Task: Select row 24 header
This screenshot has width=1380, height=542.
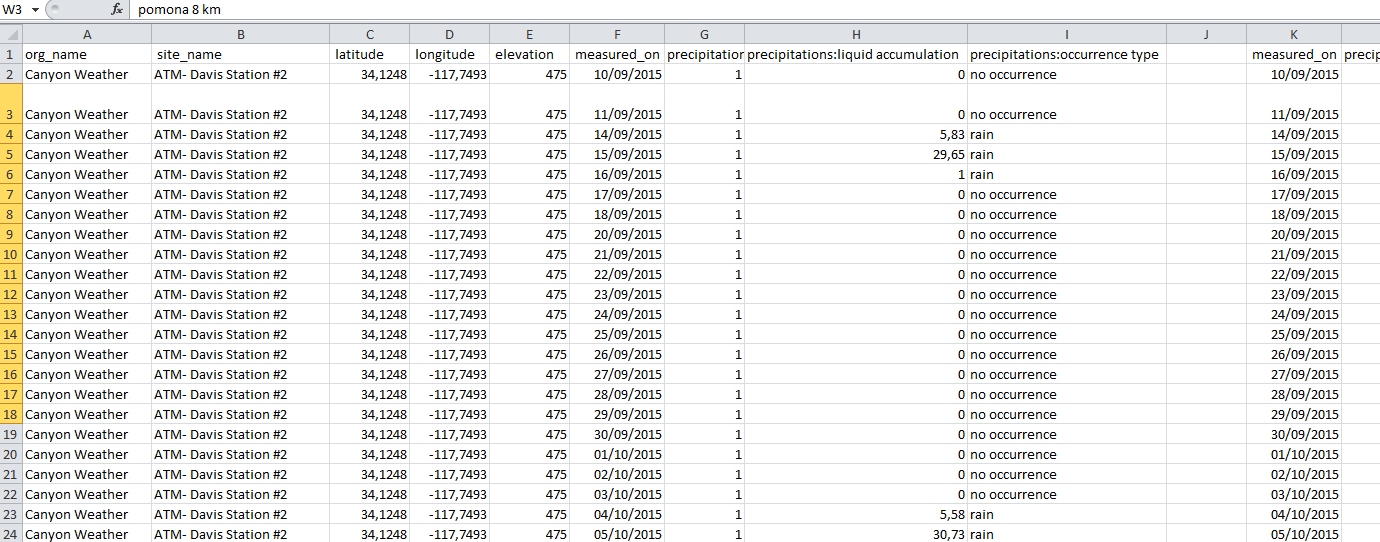Action: click(10, 534)
